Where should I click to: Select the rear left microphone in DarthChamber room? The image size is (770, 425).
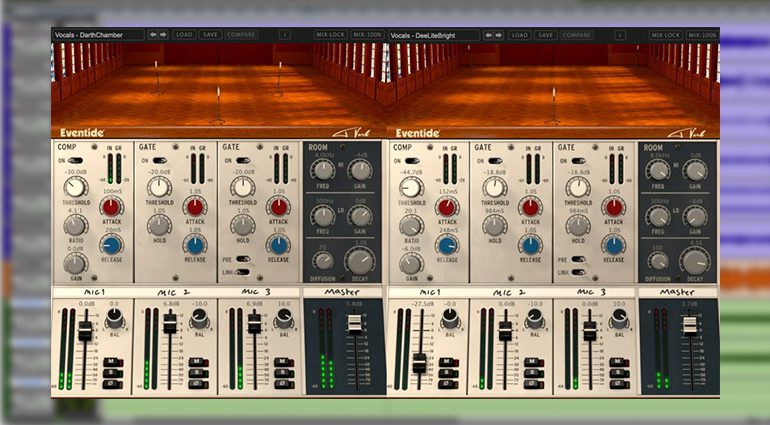157,78
